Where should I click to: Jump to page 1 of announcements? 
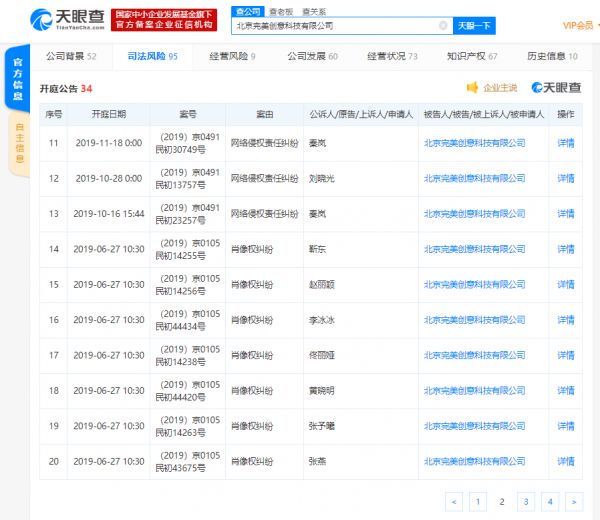coord(478,501)
